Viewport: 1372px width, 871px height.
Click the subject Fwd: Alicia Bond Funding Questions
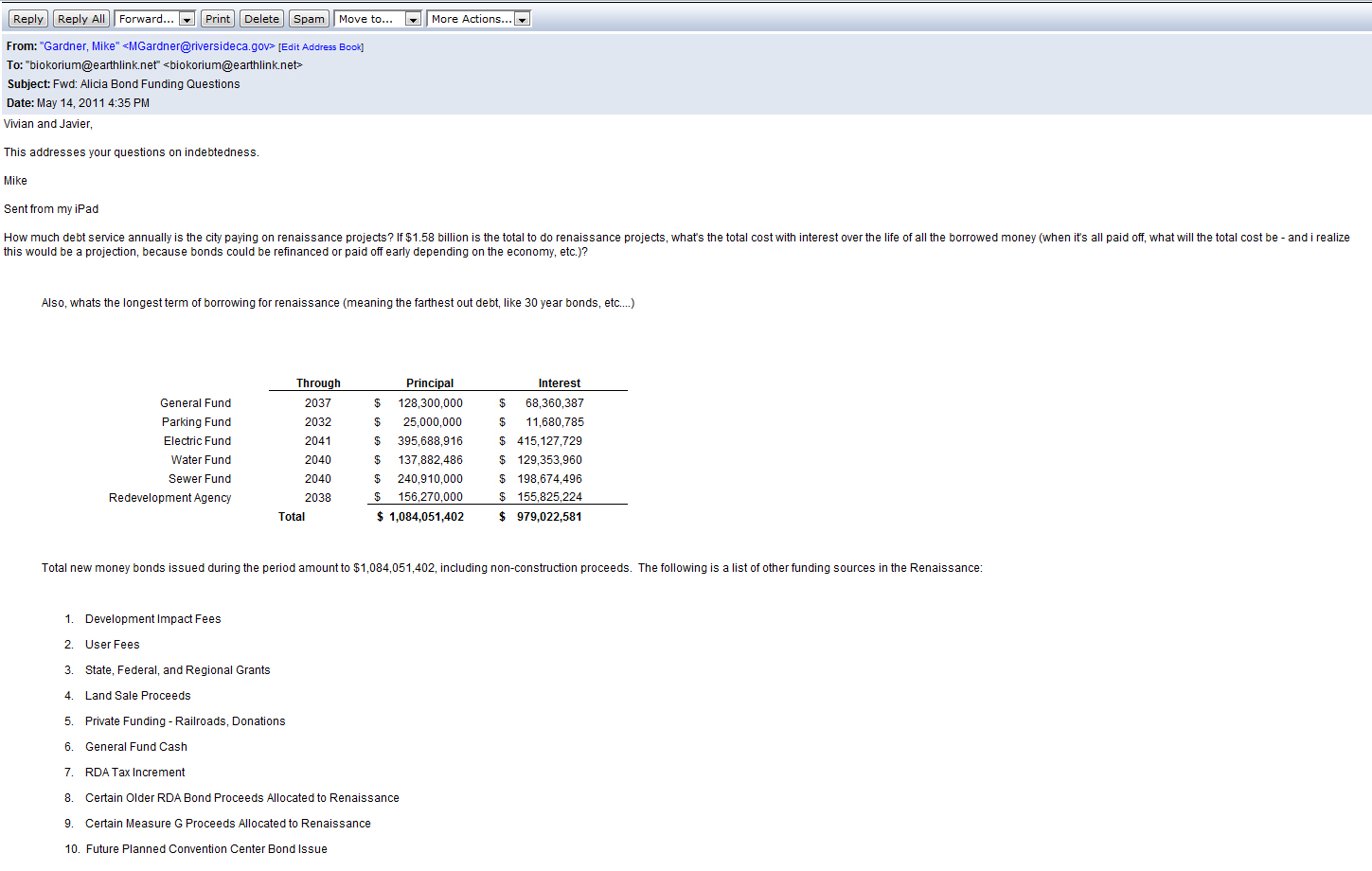(x=146, y=84)
